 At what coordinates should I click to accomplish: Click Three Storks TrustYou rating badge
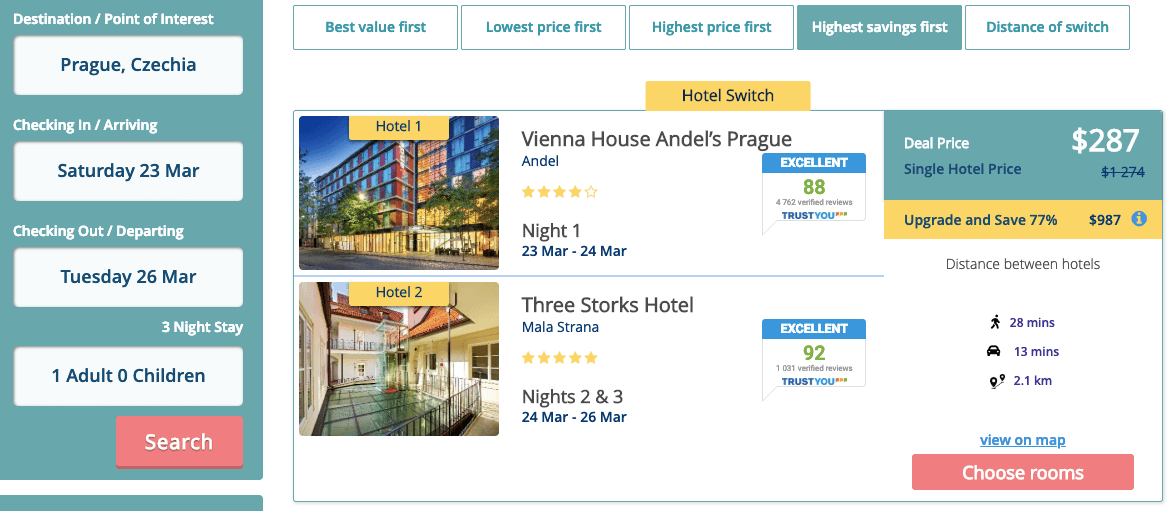[813, 353]
